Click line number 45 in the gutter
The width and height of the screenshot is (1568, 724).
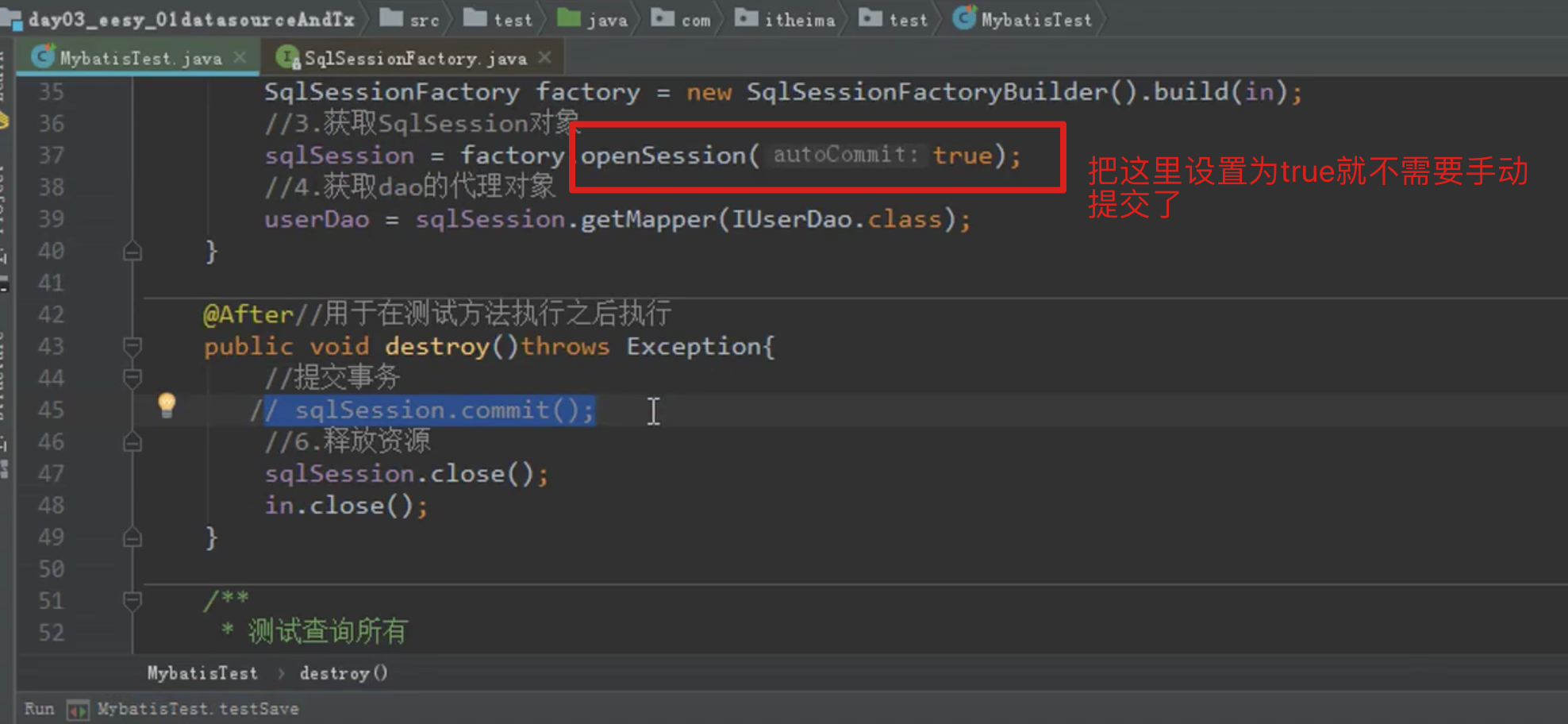pyautogui.click(x=51, y=410)
